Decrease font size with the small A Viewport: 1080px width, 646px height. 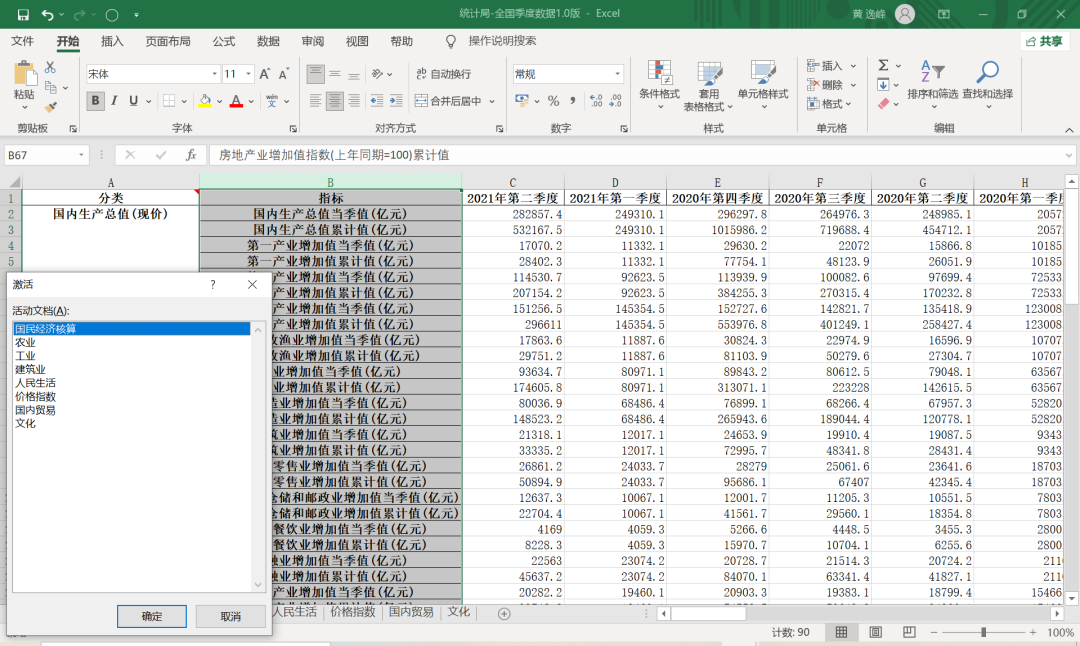(283, 74)
